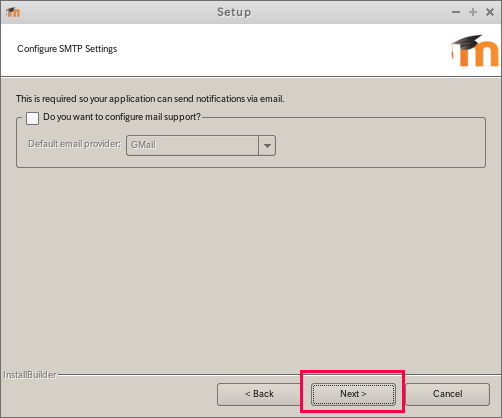502x418 pixels.
Task: Click the large Moodle logo in header
Action: [x=475, y=50]
